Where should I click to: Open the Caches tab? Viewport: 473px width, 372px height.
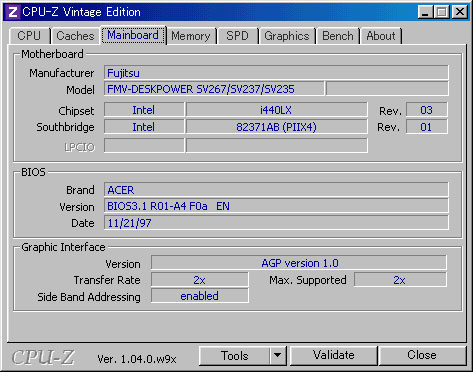[x=75, y=36]
